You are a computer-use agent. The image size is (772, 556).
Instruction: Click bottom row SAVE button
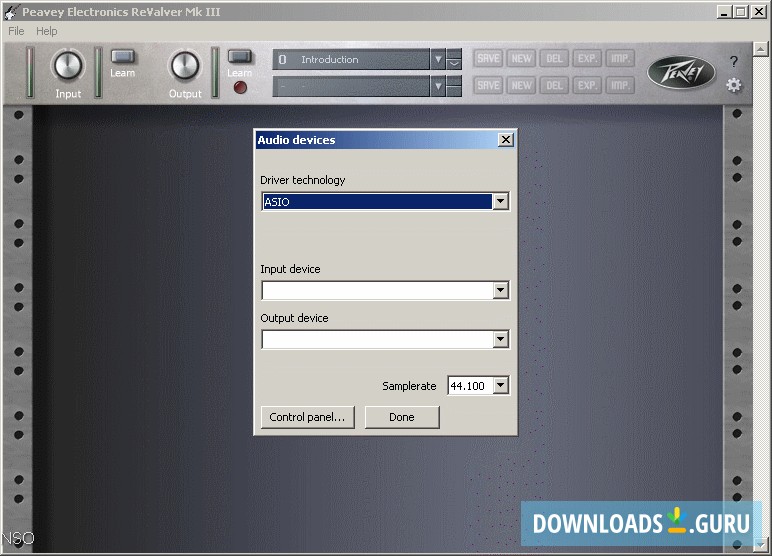[x=488, y=85]
